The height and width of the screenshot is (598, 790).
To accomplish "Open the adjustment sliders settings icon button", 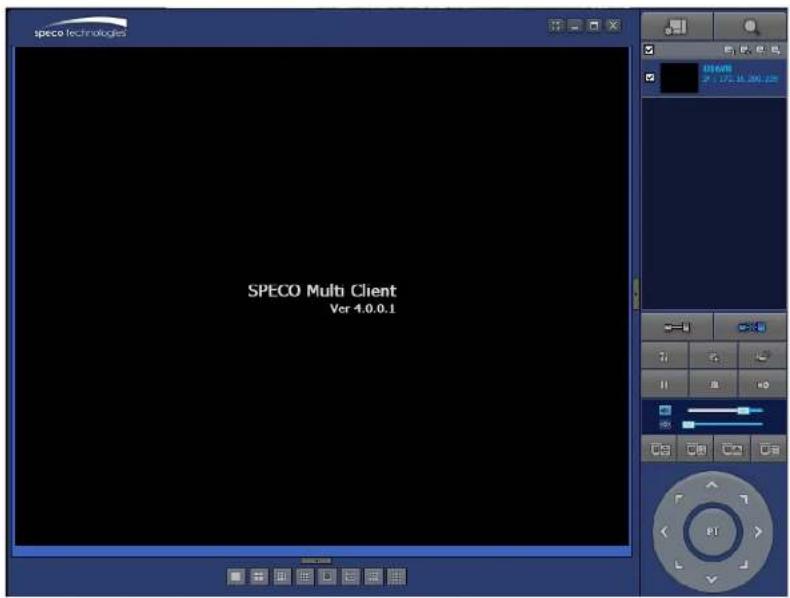I will pyautogui.click(x=664, y=357).
